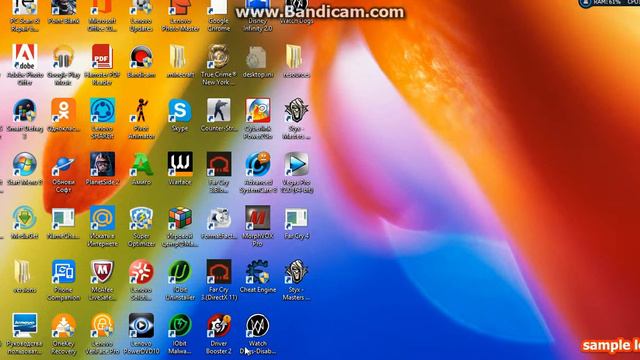Open the Lenovo user guide icon
Image resolution: width=640 pixels, height=360 pixels.
tap(25, 334)
